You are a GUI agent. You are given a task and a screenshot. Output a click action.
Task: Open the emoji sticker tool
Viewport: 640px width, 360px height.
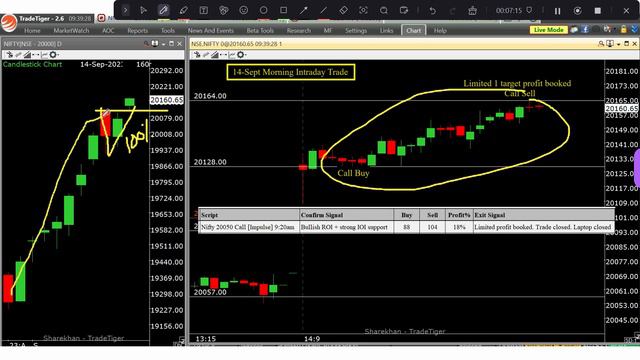pyautogui.click(x=244, y=10)
